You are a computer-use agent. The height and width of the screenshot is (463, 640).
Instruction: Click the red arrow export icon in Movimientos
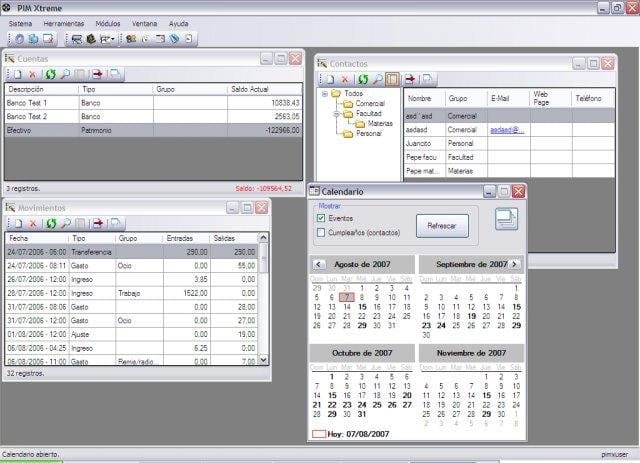tap(98, 223)
